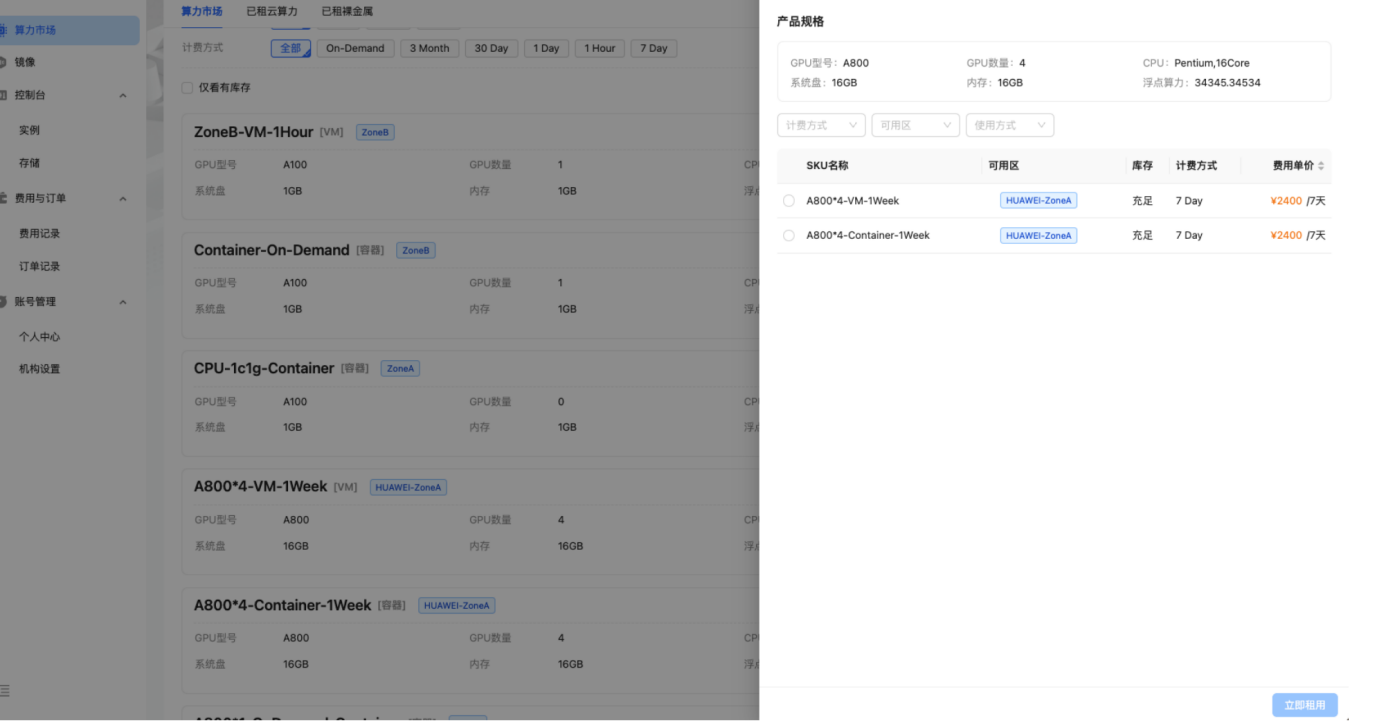Collapse the 账号管理 sidebar group

(123, 302)
